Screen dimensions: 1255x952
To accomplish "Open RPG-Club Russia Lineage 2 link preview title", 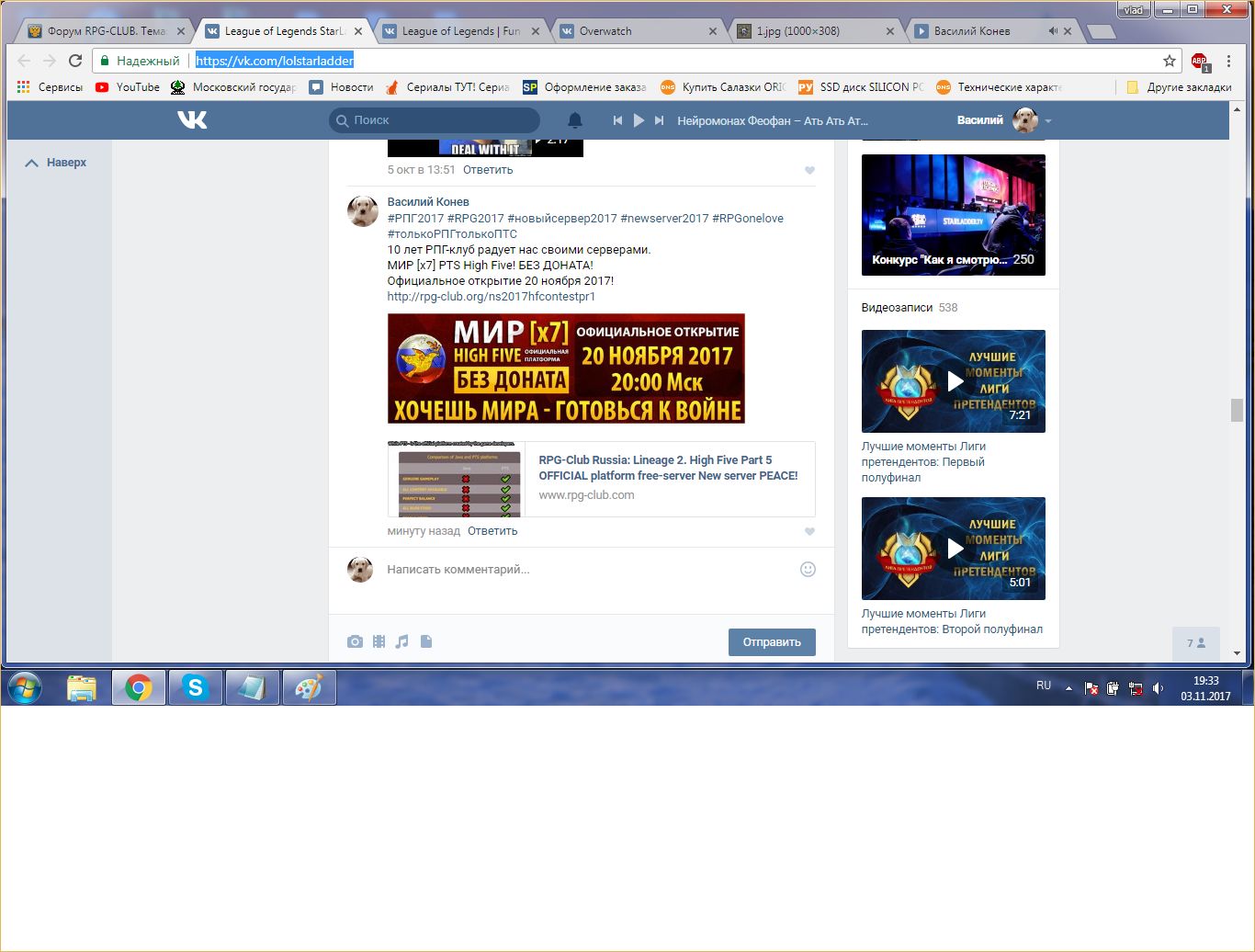I will (668, 468).
